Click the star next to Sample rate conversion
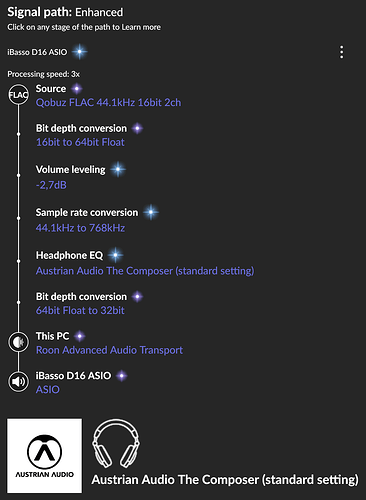 [x=151, y=212]
